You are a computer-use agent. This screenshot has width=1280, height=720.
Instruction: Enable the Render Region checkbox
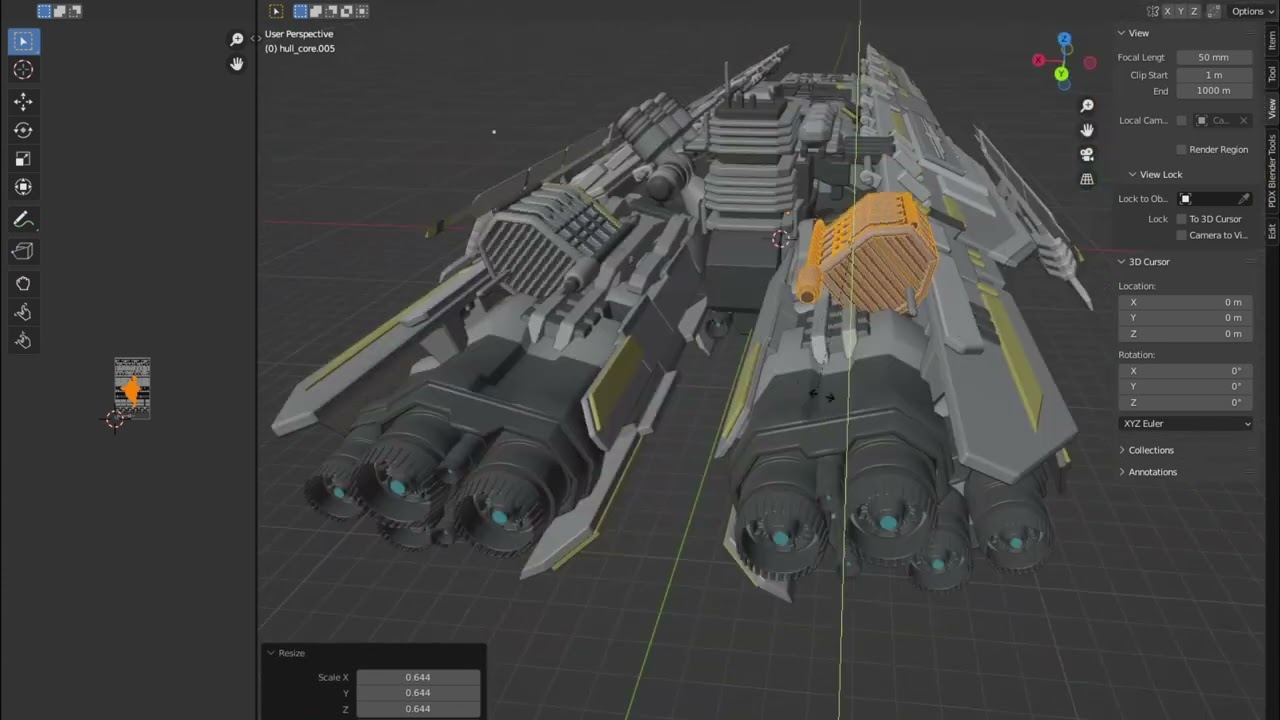click(1181, 149)
